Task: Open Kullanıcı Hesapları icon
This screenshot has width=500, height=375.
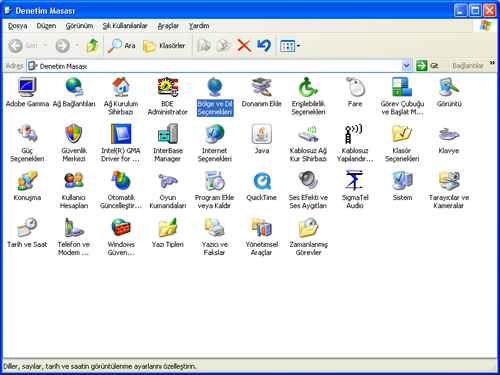Action: click(74, 190)
